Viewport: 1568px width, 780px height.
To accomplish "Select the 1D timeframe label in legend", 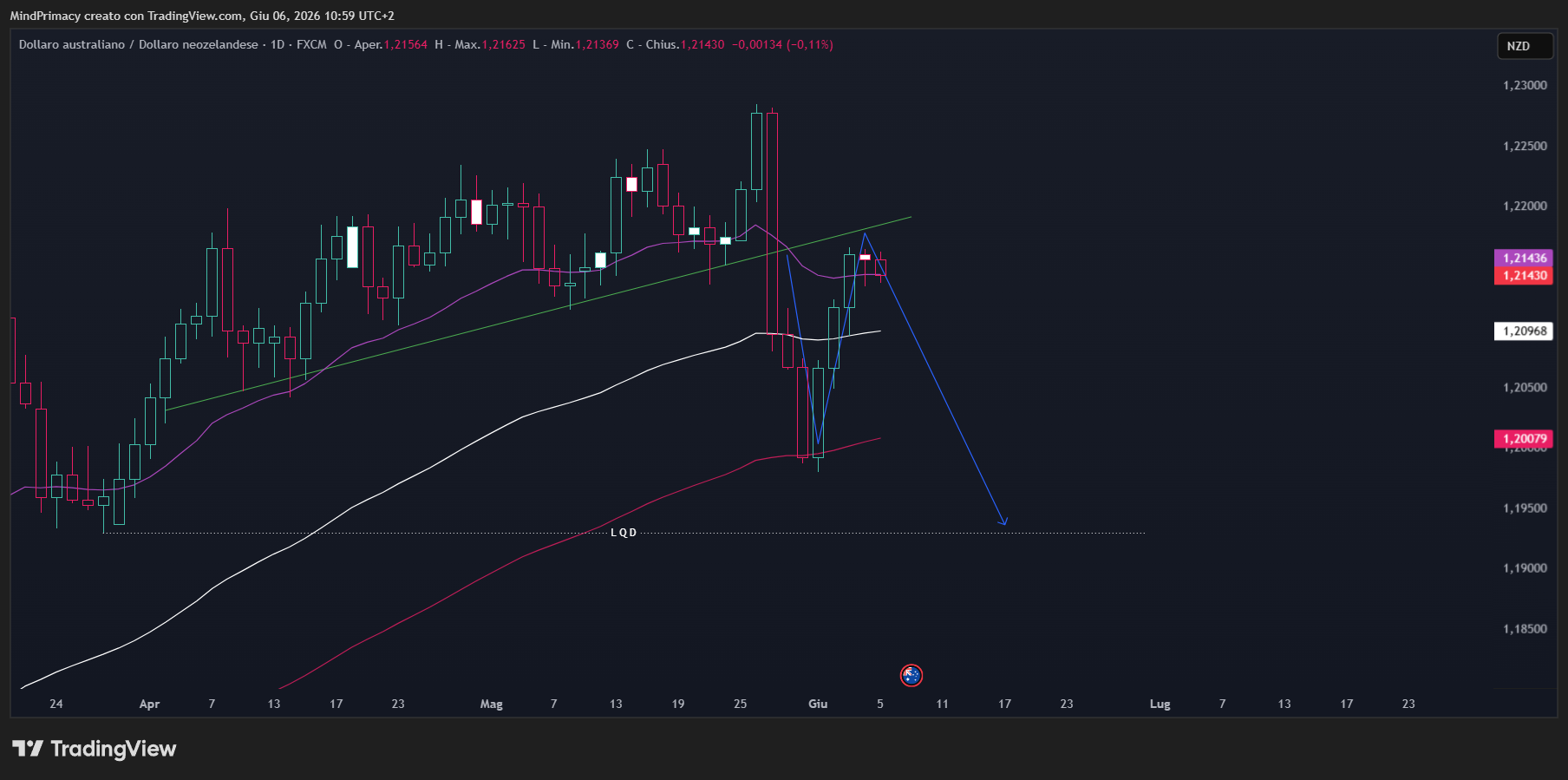I will coord(278,44).
